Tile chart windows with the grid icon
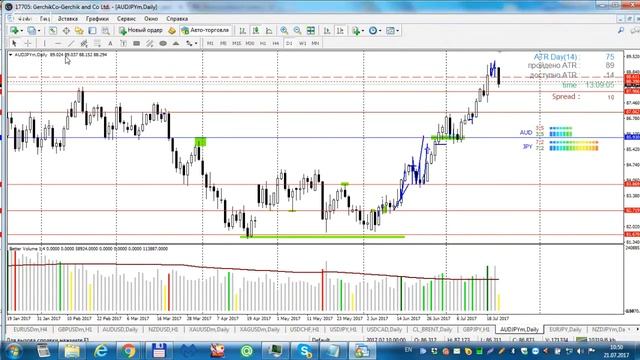640x360 pixels. (x=311, y=31)
